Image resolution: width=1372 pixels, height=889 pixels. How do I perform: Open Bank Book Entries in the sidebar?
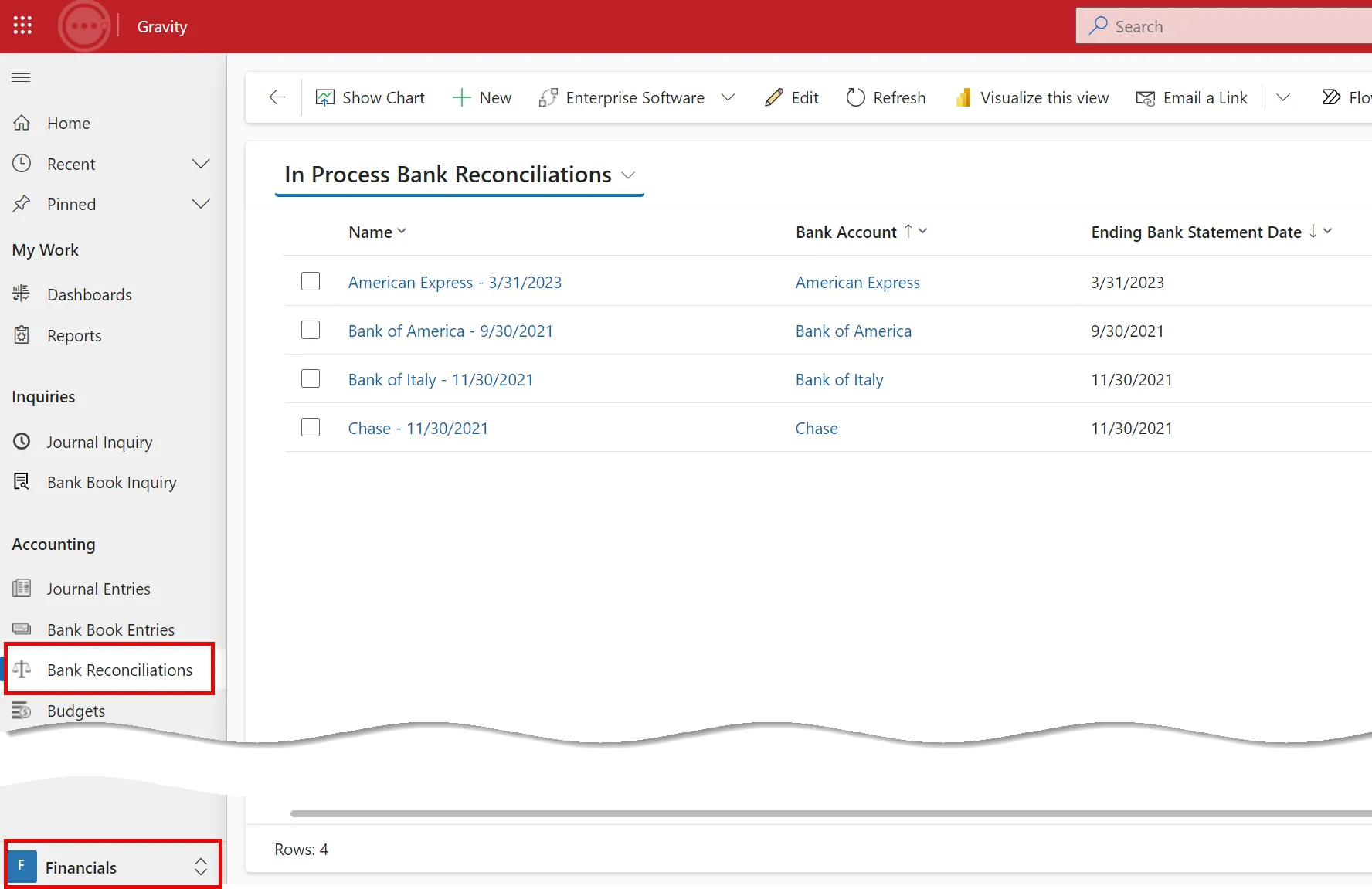(x=110, y=629)
